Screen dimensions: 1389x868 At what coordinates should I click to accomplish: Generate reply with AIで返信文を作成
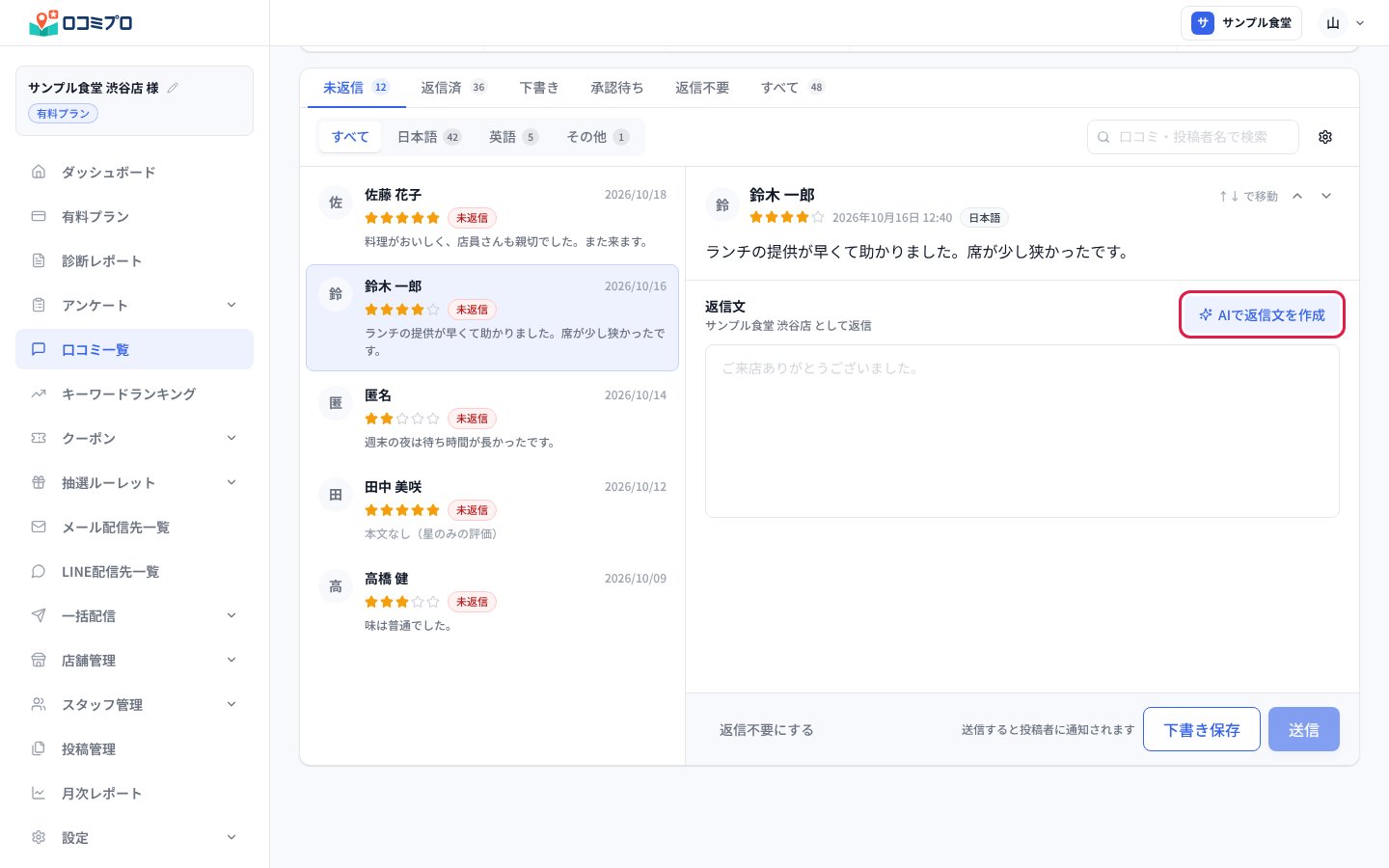pyautogui.click(x=1262, y=314)
